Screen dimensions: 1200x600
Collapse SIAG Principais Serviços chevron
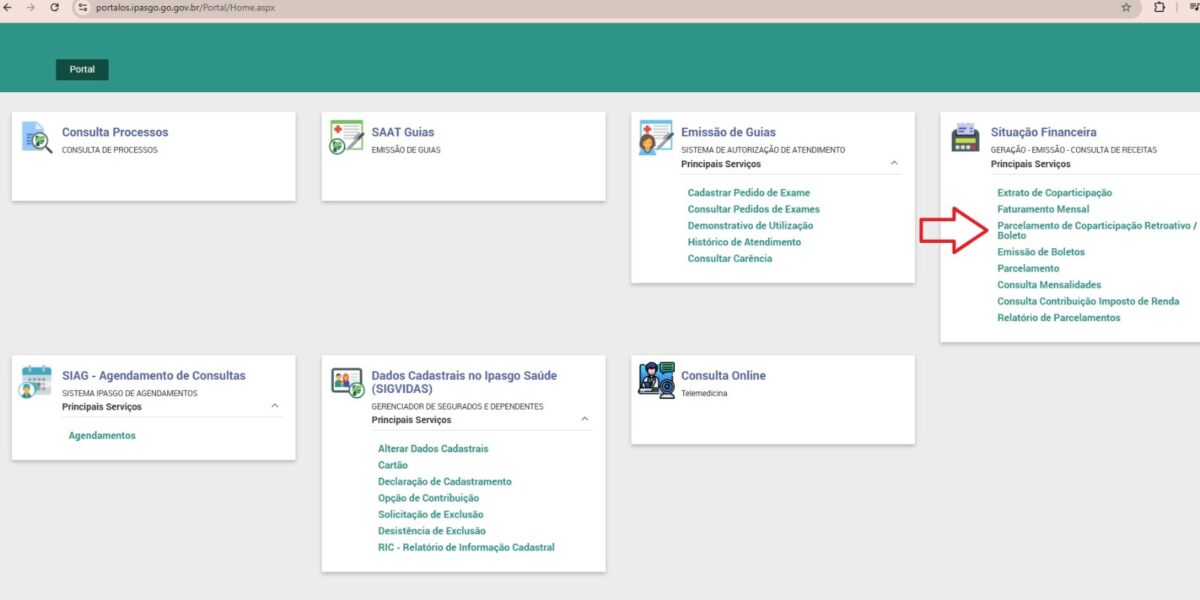coord(275,406)
